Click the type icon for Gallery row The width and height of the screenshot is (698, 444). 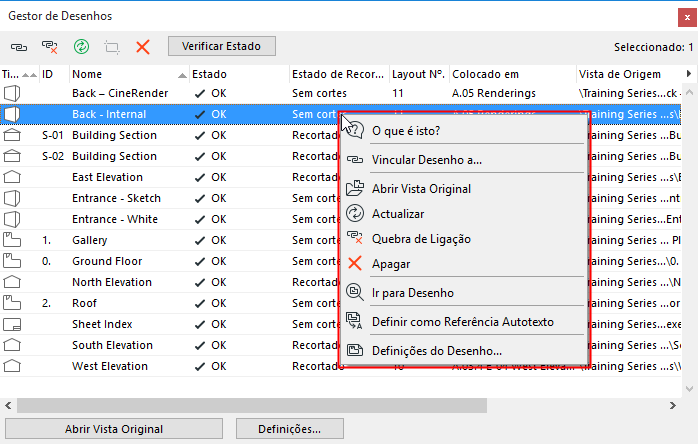pos(12,240)
